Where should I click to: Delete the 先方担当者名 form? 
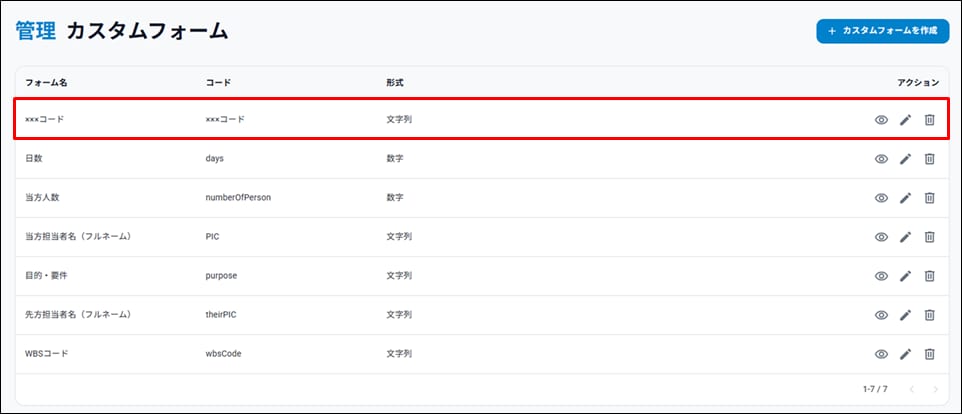pyautogui.click(x=929, y=315)
